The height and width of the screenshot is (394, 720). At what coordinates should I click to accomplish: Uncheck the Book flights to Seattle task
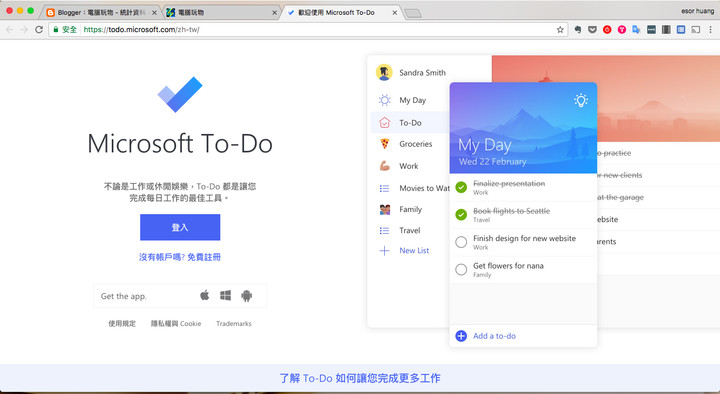click(x=461, y=214)
